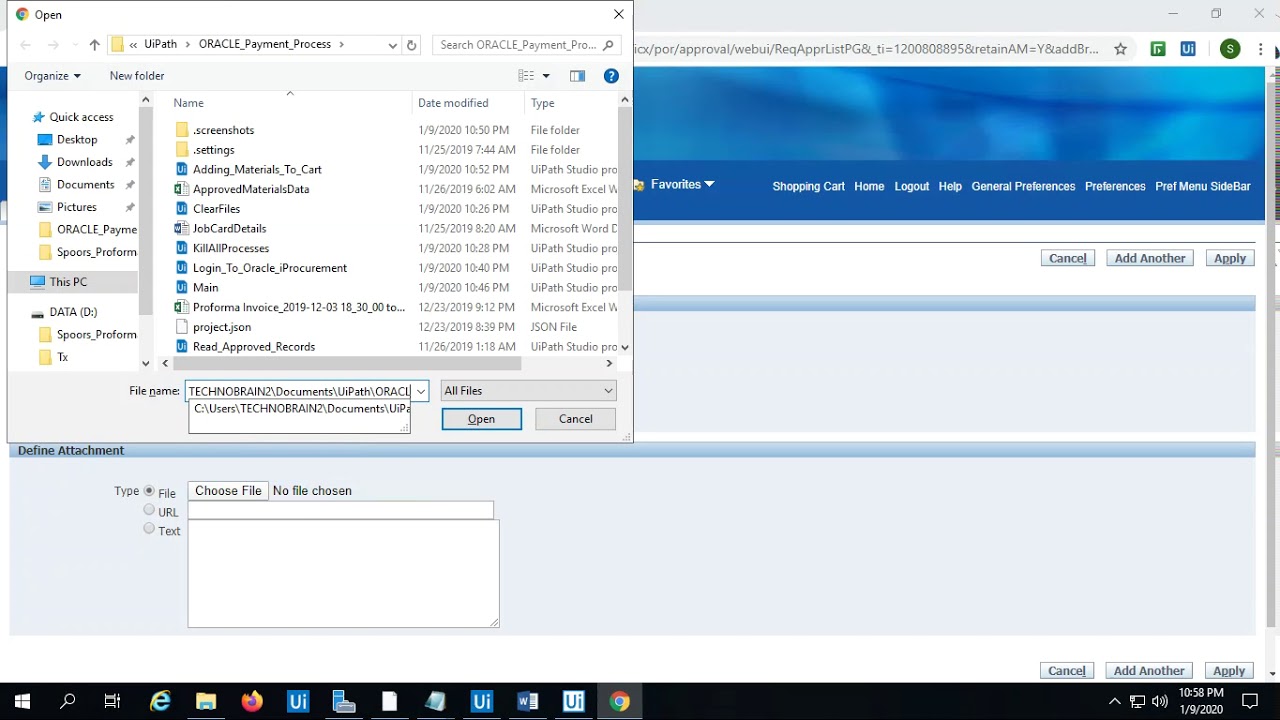
Task: Select Desktop in Quick access
Action: 77,140
